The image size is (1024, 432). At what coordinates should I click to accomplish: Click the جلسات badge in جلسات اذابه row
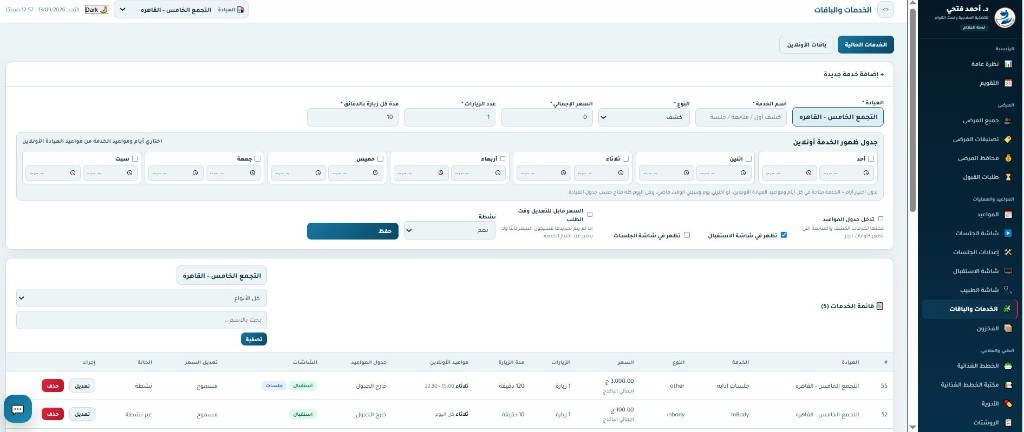[x=274, y=386]
